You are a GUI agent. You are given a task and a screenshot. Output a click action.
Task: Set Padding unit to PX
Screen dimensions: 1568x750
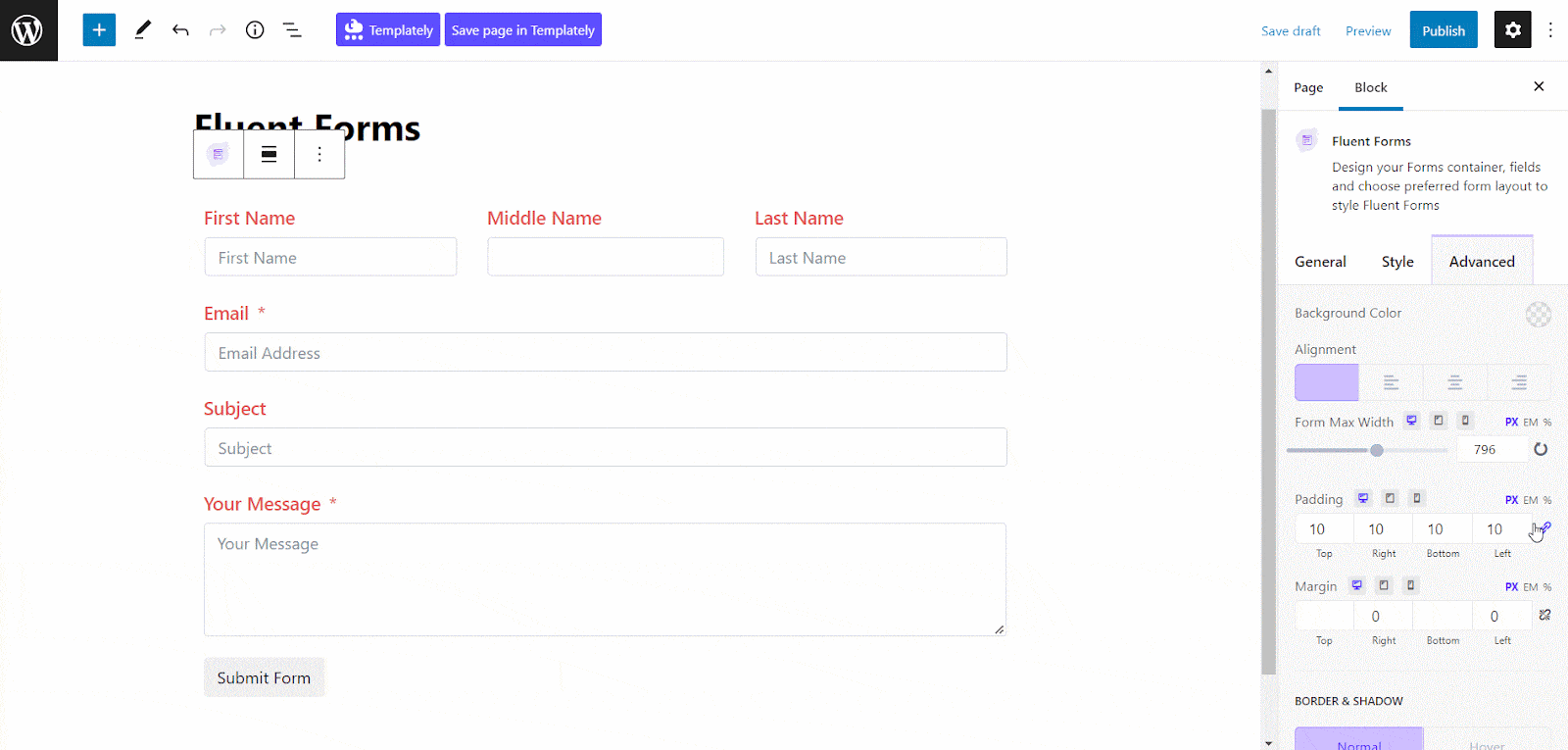[1512, 500]
